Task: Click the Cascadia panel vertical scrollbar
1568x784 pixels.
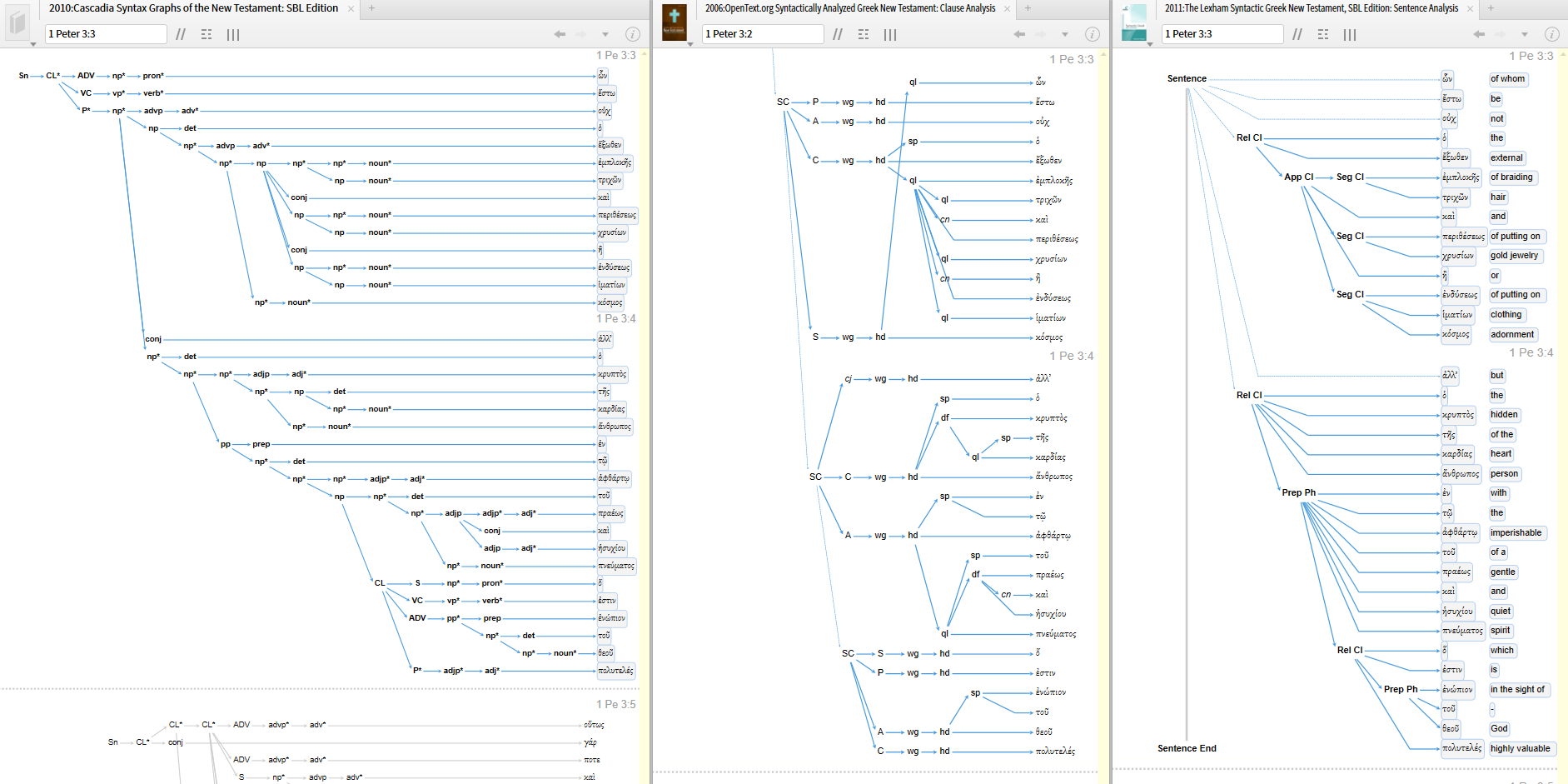Action: click(x=645, y=415)
